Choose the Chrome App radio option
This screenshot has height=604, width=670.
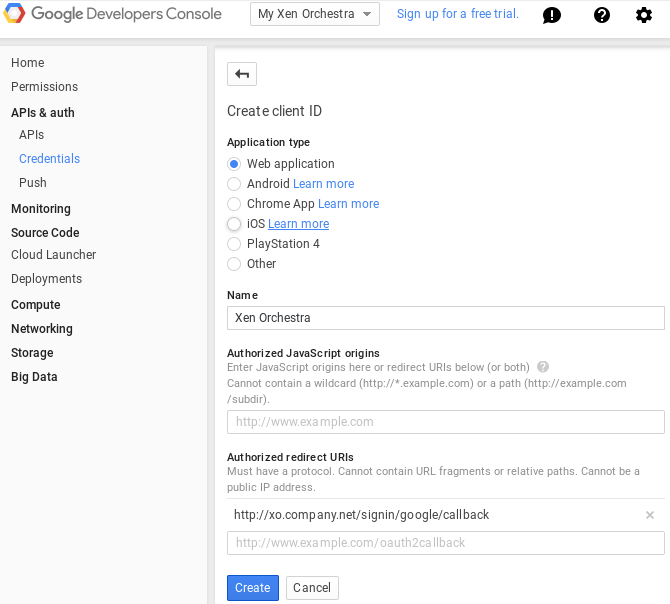234,204
